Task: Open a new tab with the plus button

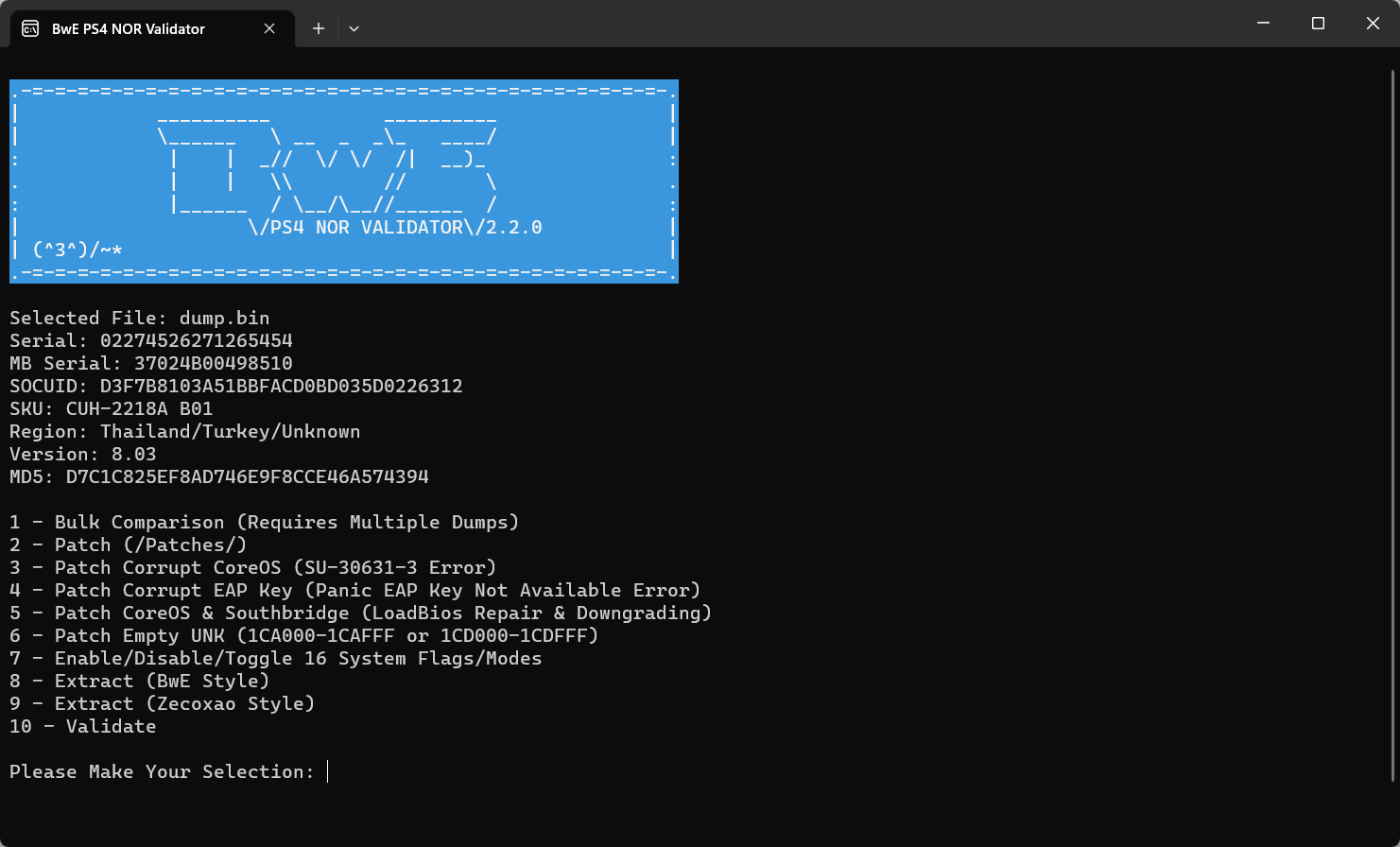Action: click(319, 28)
